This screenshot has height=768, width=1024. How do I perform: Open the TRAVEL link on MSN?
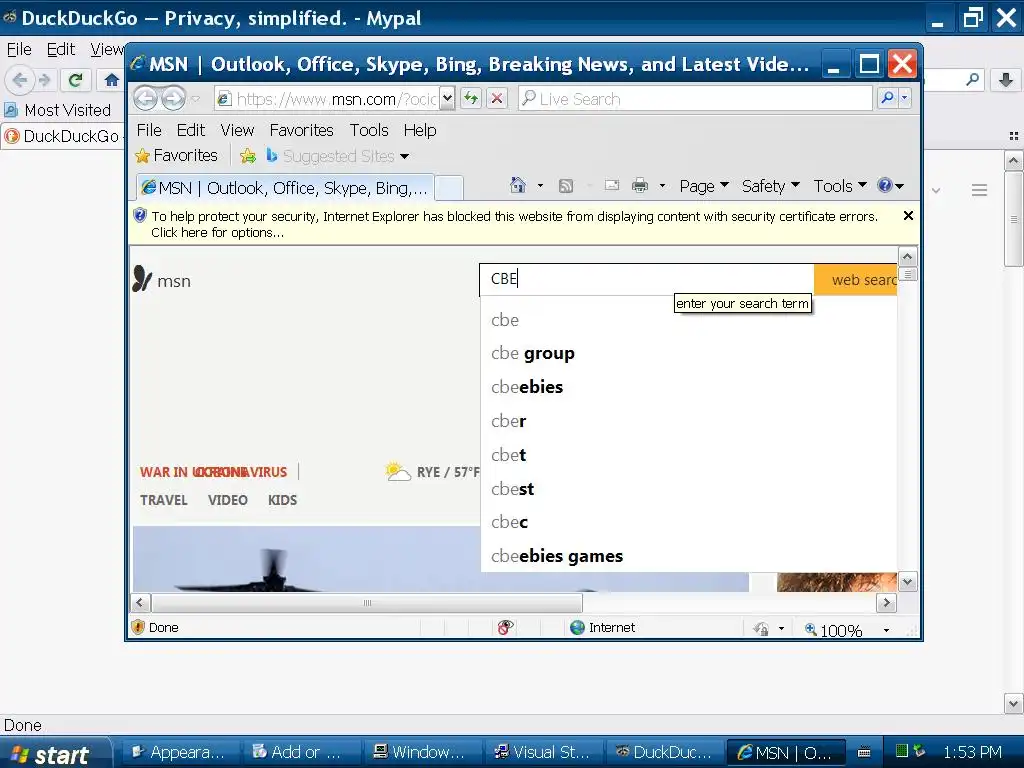coord(163,500)
